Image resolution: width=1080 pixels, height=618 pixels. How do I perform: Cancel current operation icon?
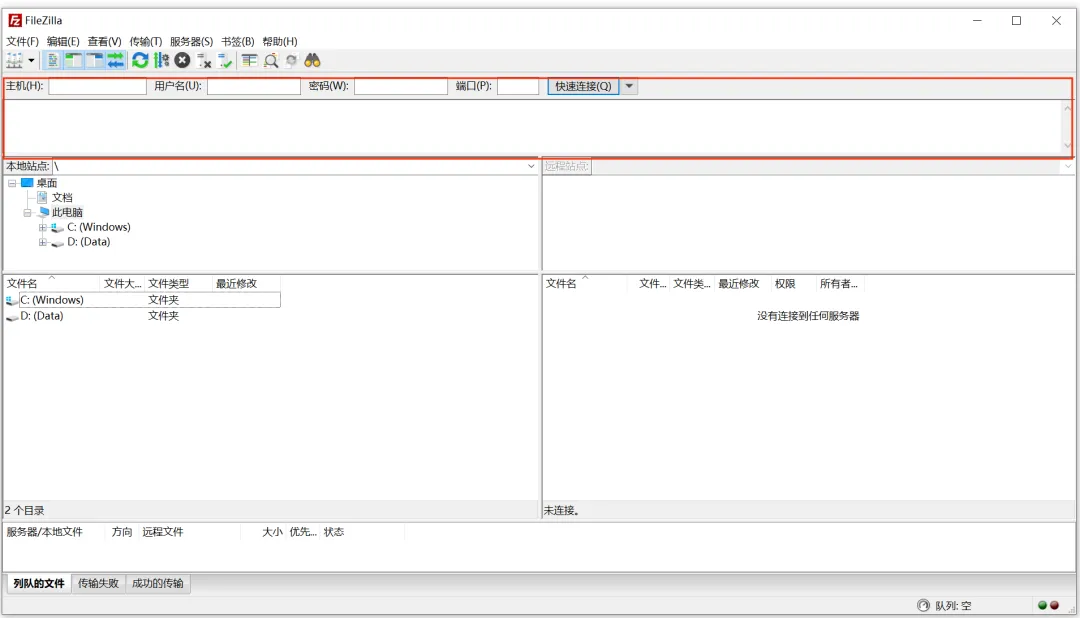[x=182, y=61]
